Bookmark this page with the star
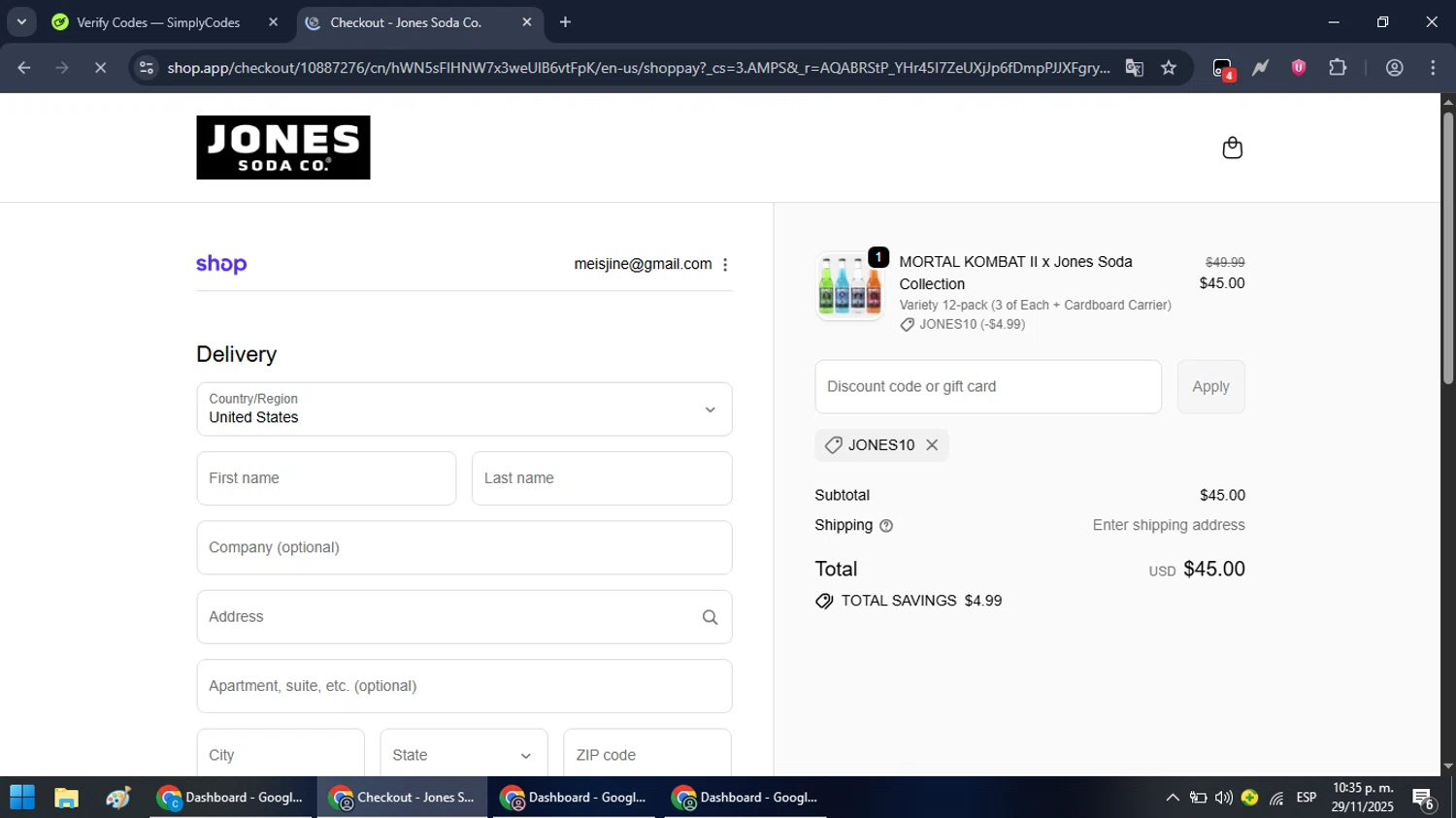This screenshot has width=1456, height=818. [x=1169, y=68]
